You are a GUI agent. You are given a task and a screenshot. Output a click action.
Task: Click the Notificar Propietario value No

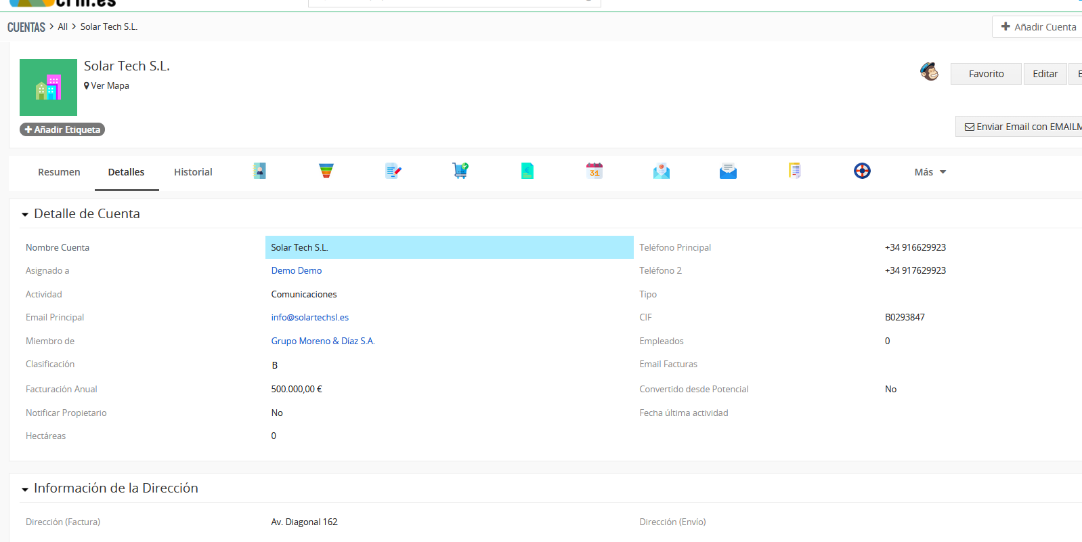pos(277,412)
